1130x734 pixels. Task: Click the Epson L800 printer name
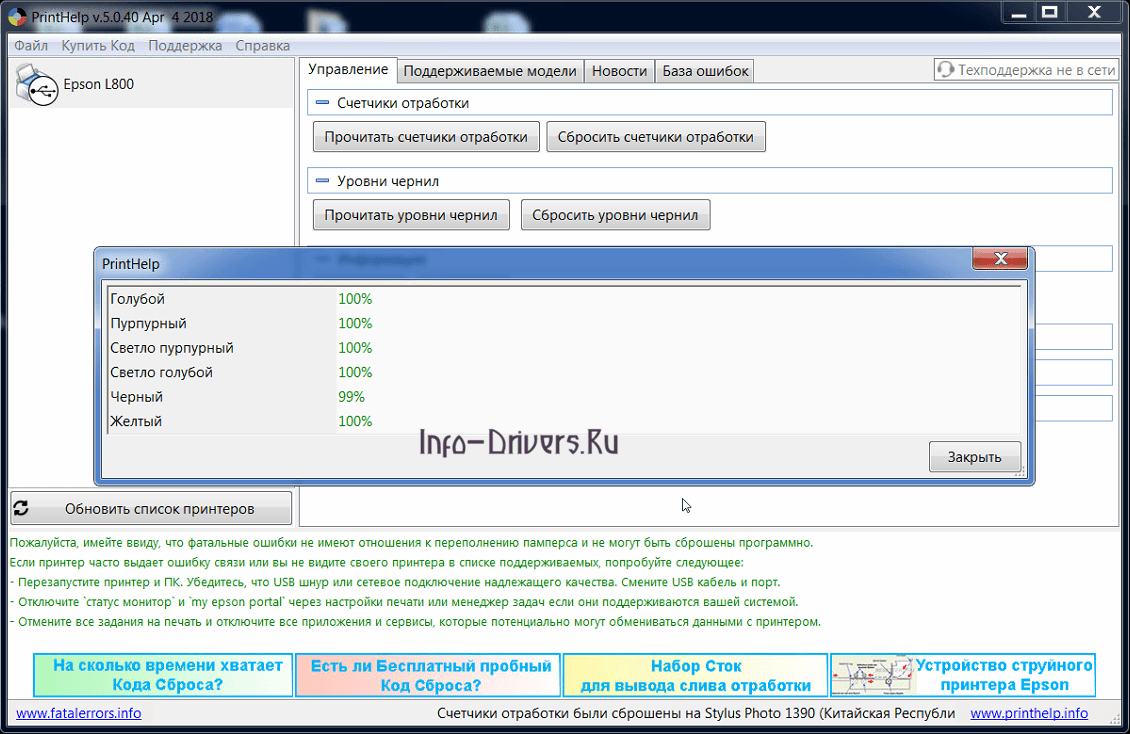99,84
